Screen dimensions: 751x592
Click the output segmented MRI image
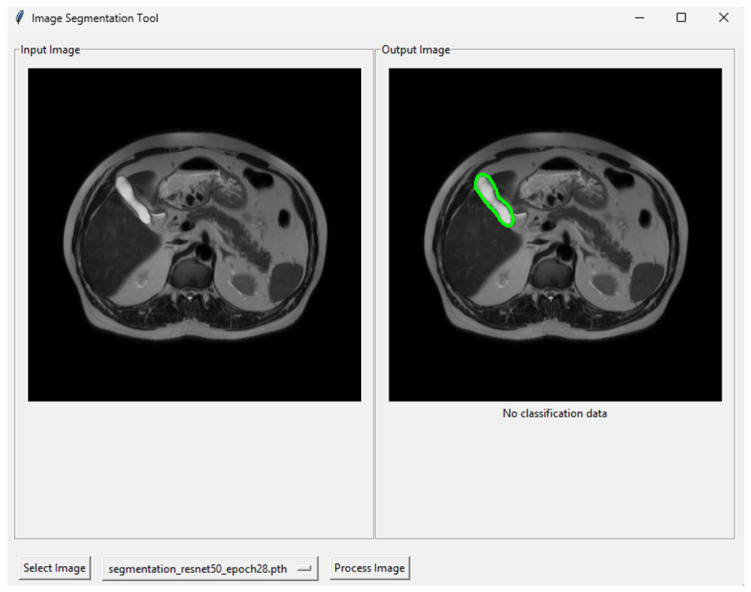555,235
